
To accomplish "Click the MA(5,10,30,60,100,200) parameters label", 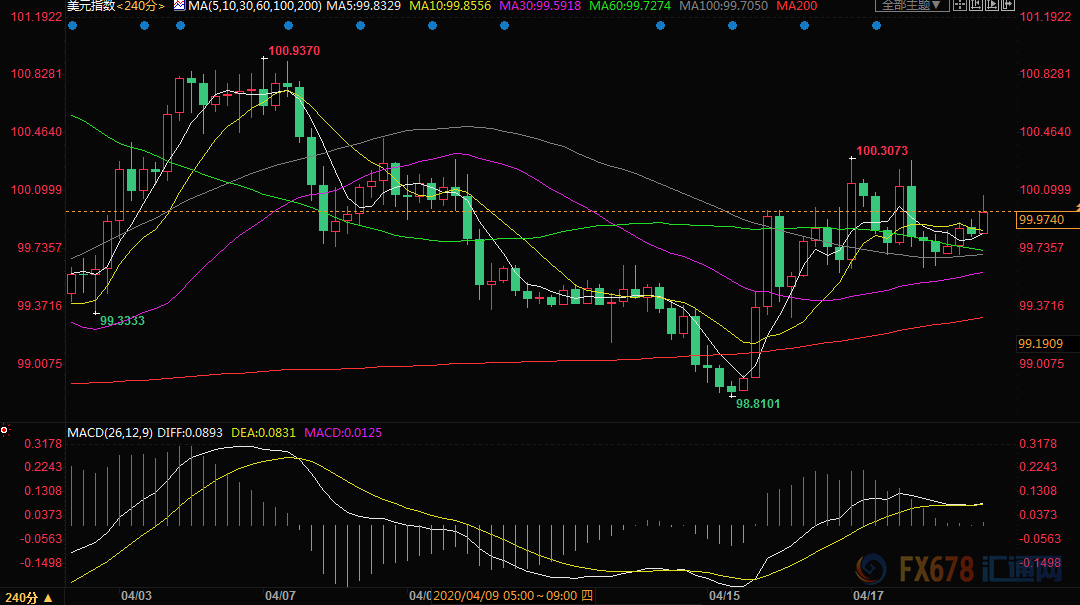I will 256,6.
